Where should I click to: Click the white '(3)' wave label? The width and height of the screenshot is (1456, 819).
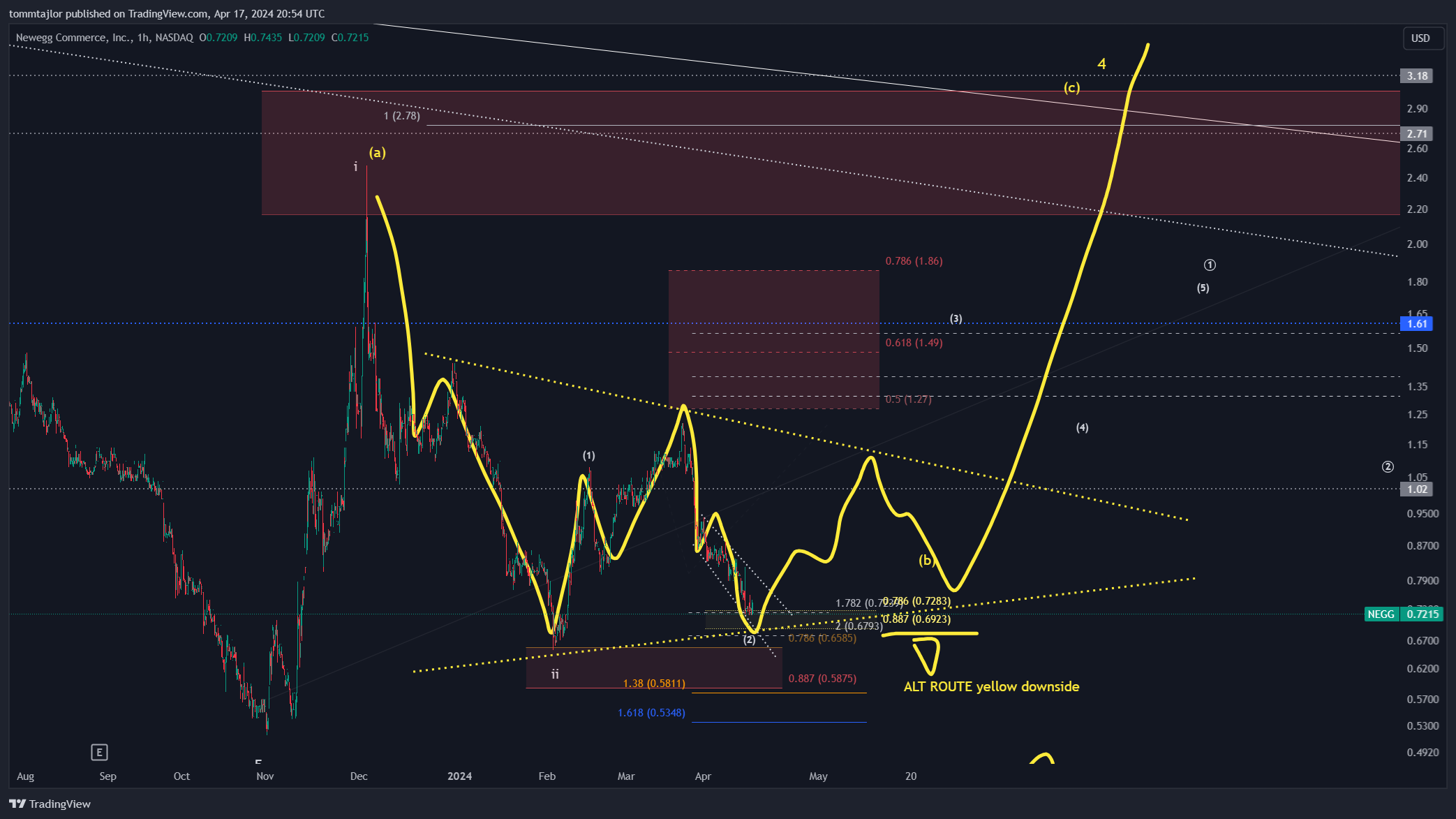click(956, 319)
